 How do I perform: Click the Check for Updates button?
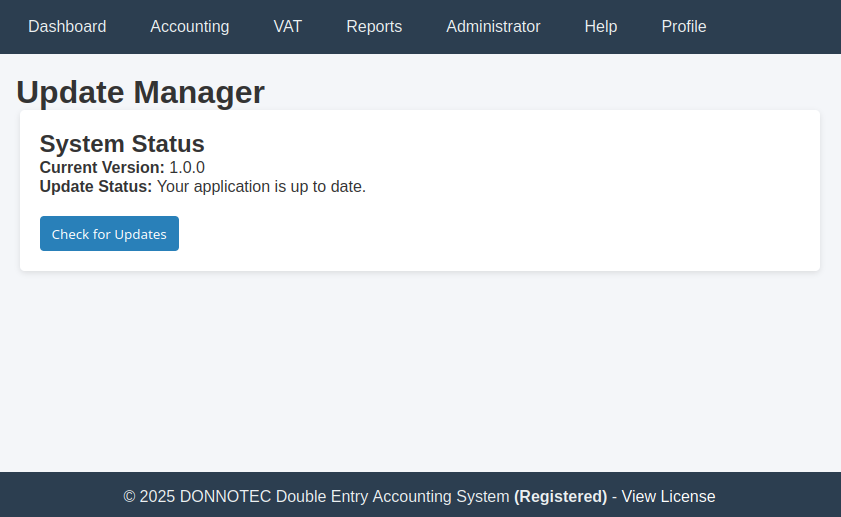pyautogui.click(x=109, y=233)
